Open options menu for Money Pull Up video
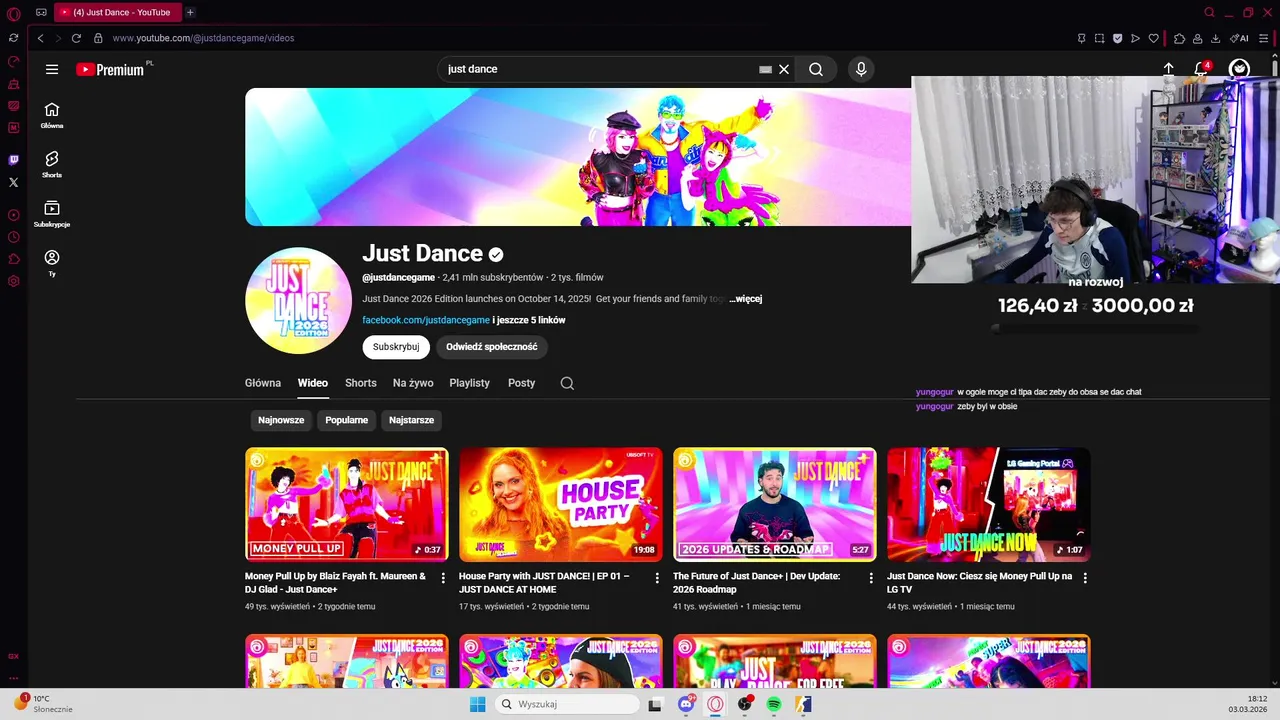Image resolution: width=1280 pixels, height=720 pixels. [x=443, y=578]
